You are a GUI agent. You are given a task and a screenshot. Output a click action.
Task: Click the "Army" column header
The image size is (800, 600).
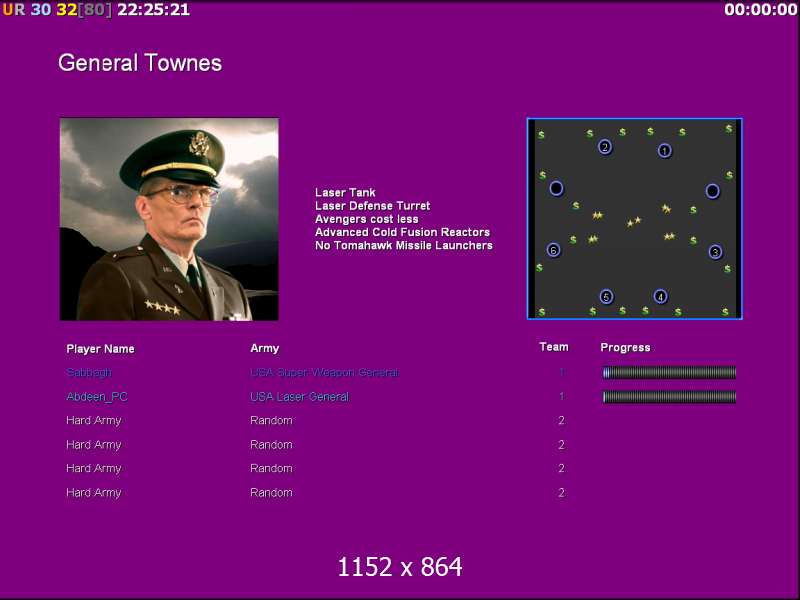pyautogui.click(x=264, y=348)
